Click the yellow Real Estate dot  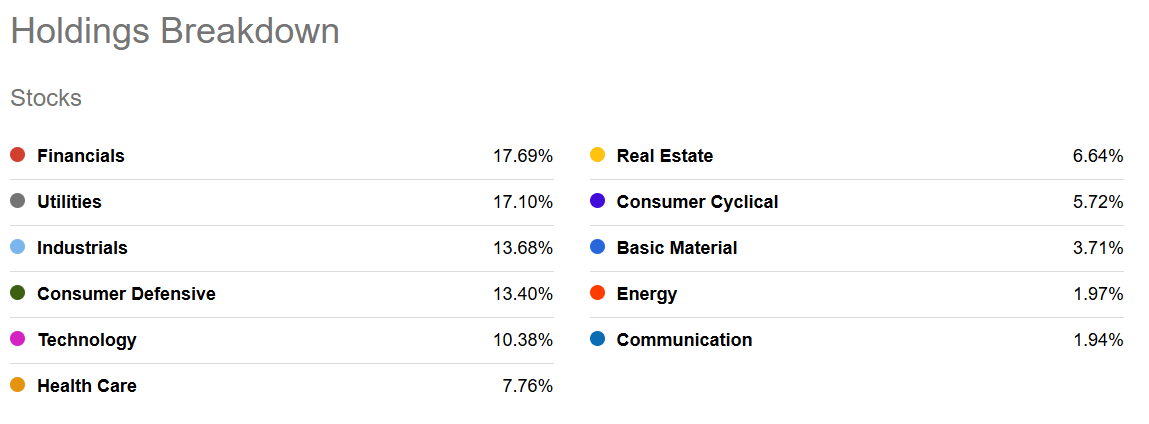point(597,155)
